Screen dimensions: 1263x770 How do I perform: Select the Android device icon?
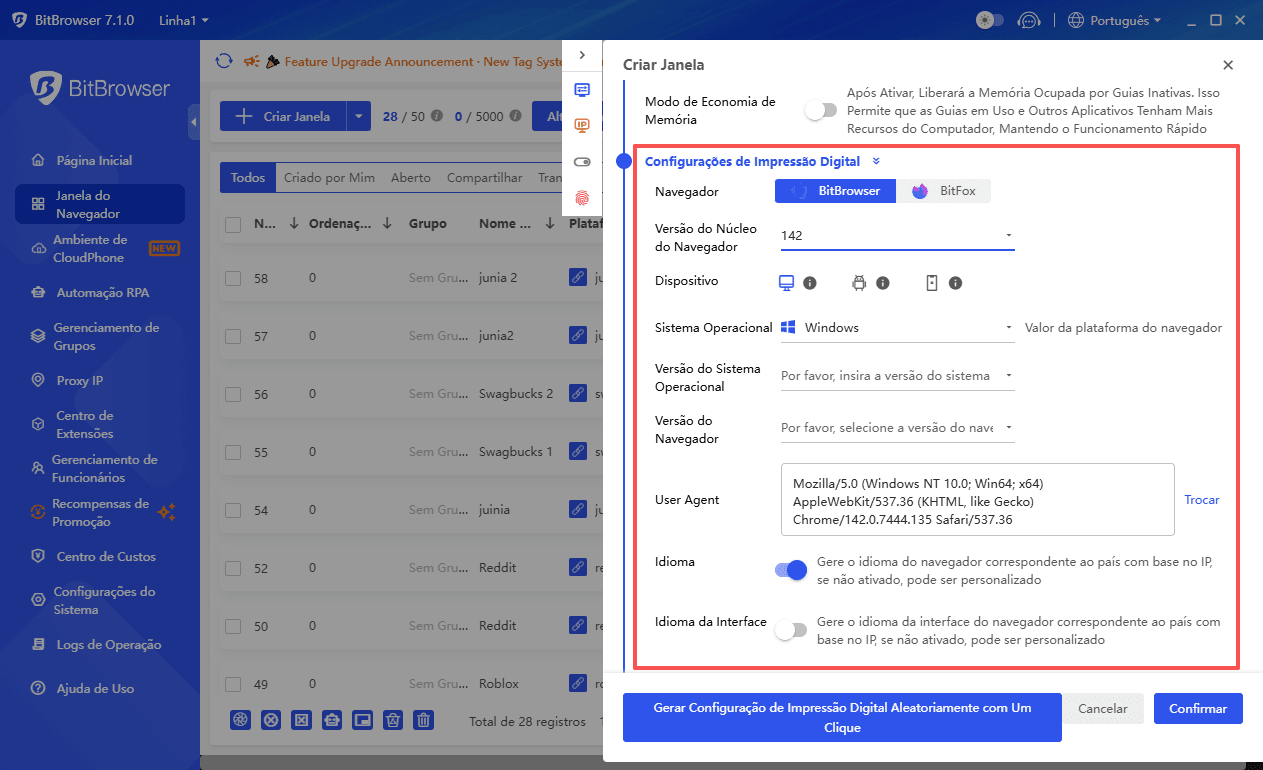(858, 283)
